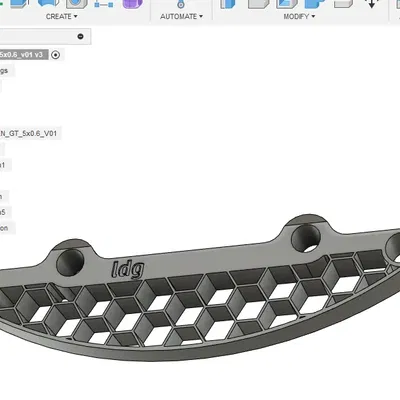Select the middle mounting hole on the model
This screenshot has width=400, height=400.
(x=306, y=238)
